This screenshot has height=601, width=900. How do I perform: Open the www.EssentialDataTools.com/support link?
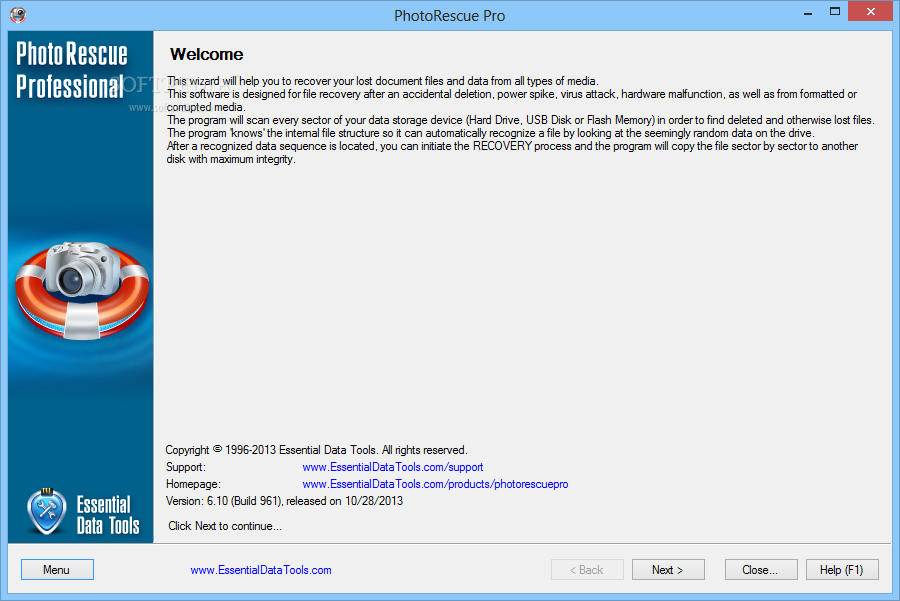click(x=393, y=467)
